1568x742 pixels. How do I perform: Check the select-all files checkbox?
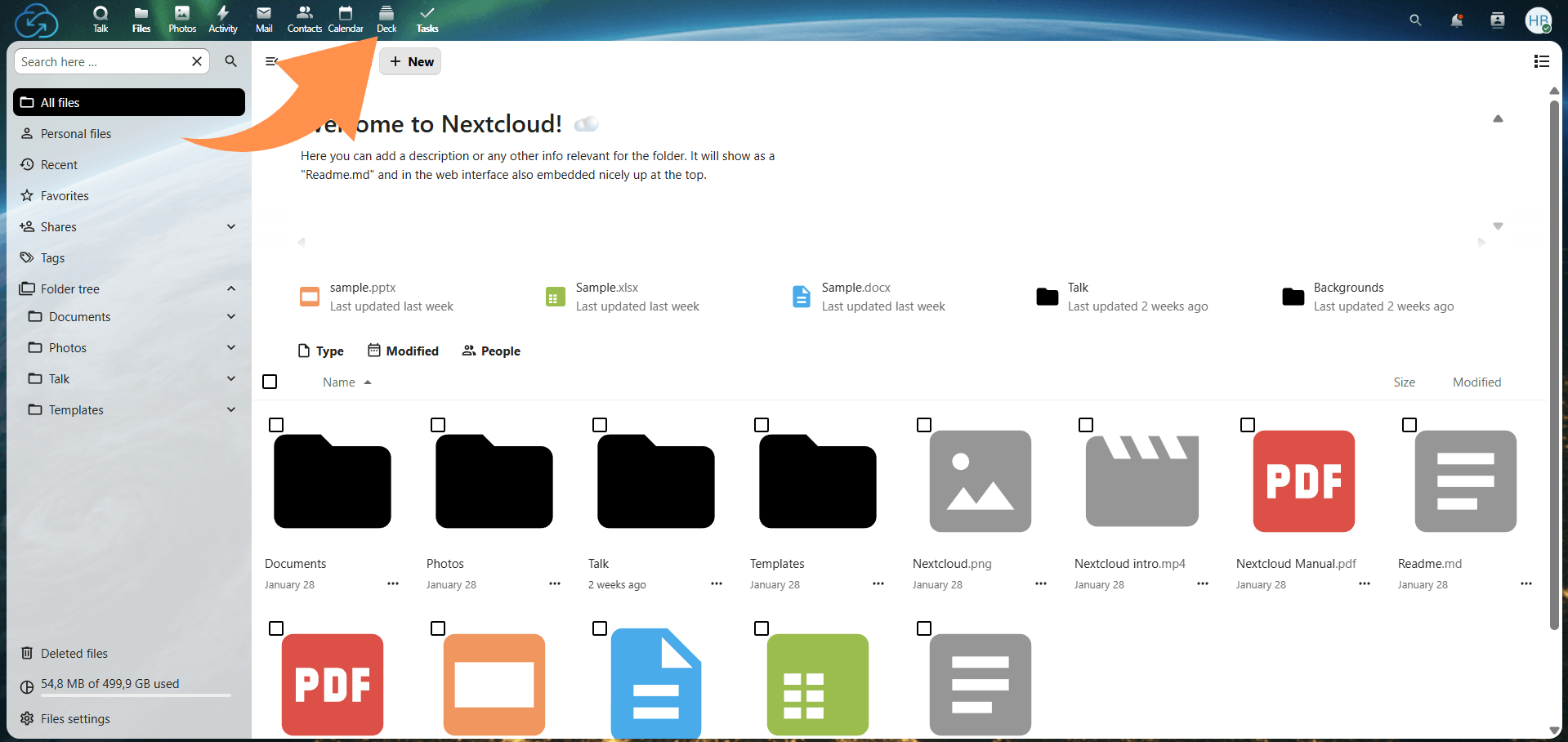pyautogui.click(x=270, y=382)
